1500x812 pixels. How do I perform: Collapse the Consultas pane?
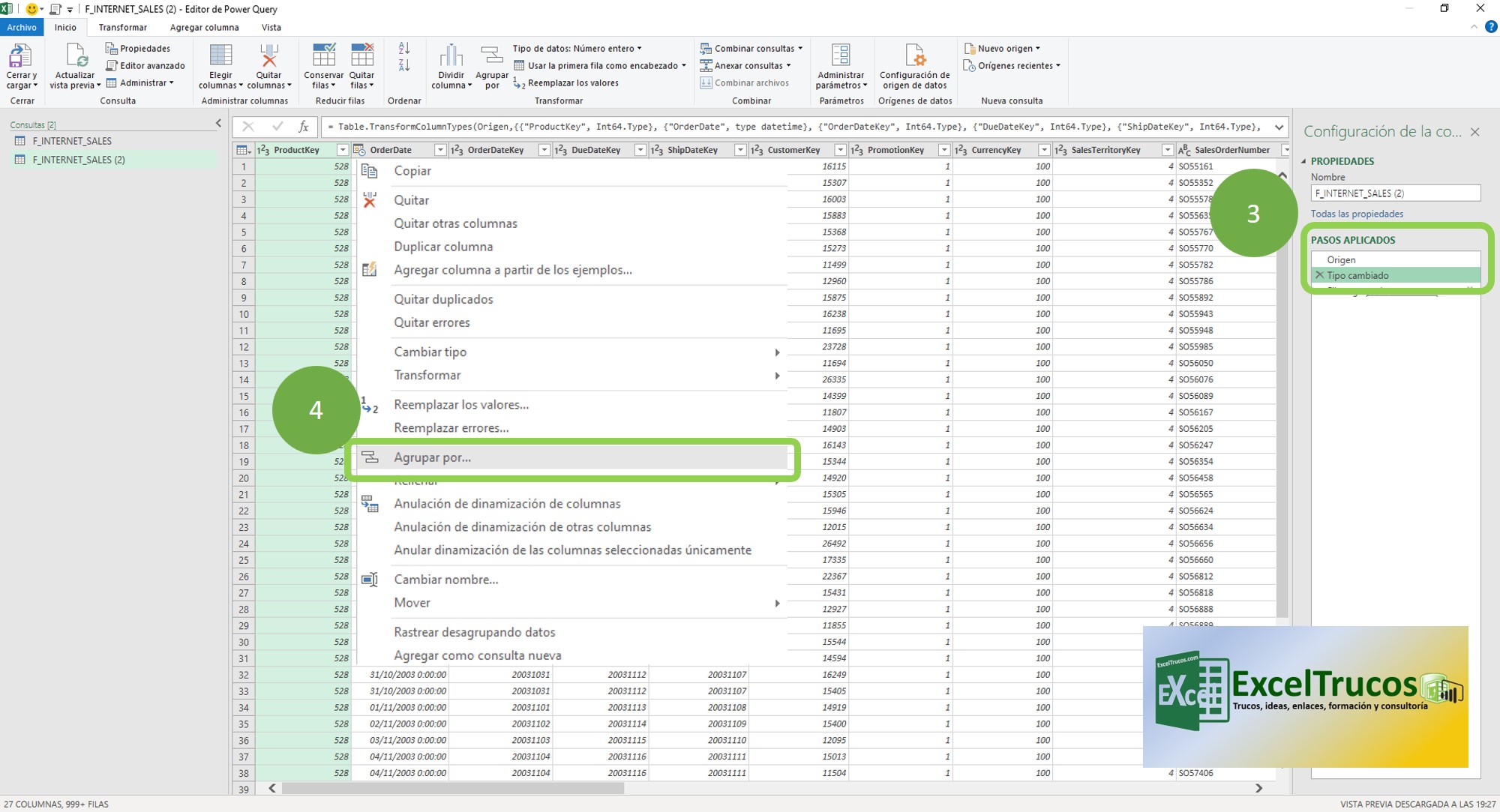click(x=218, y=123)
